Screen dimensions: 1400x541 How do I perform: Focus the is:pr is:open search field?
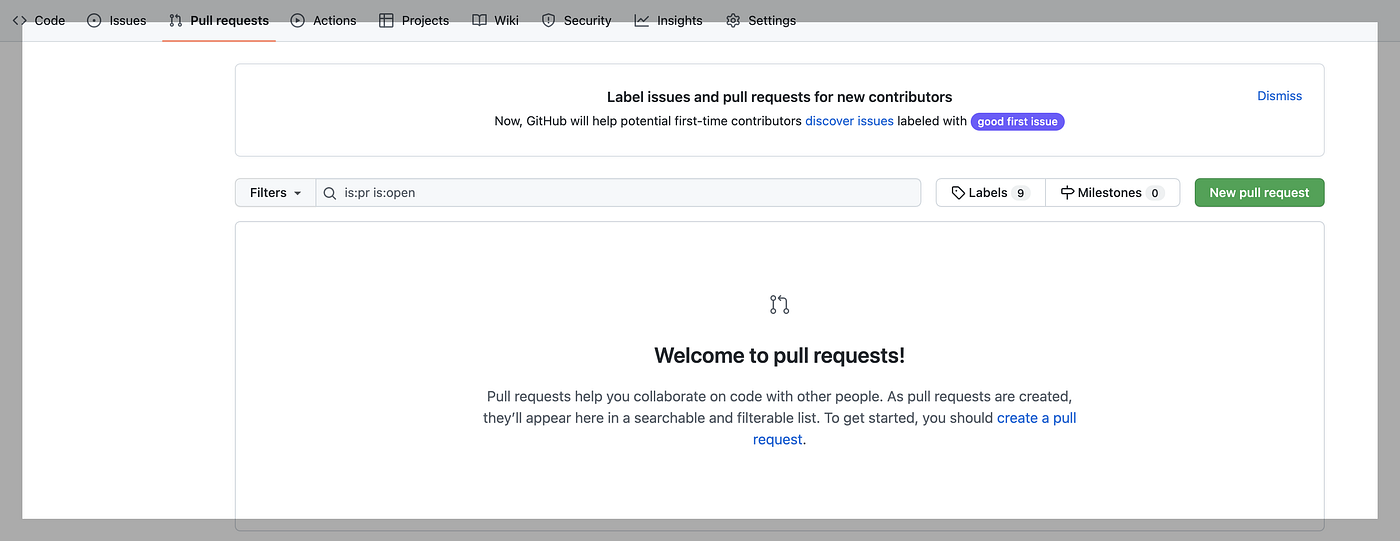coord(618,193)
